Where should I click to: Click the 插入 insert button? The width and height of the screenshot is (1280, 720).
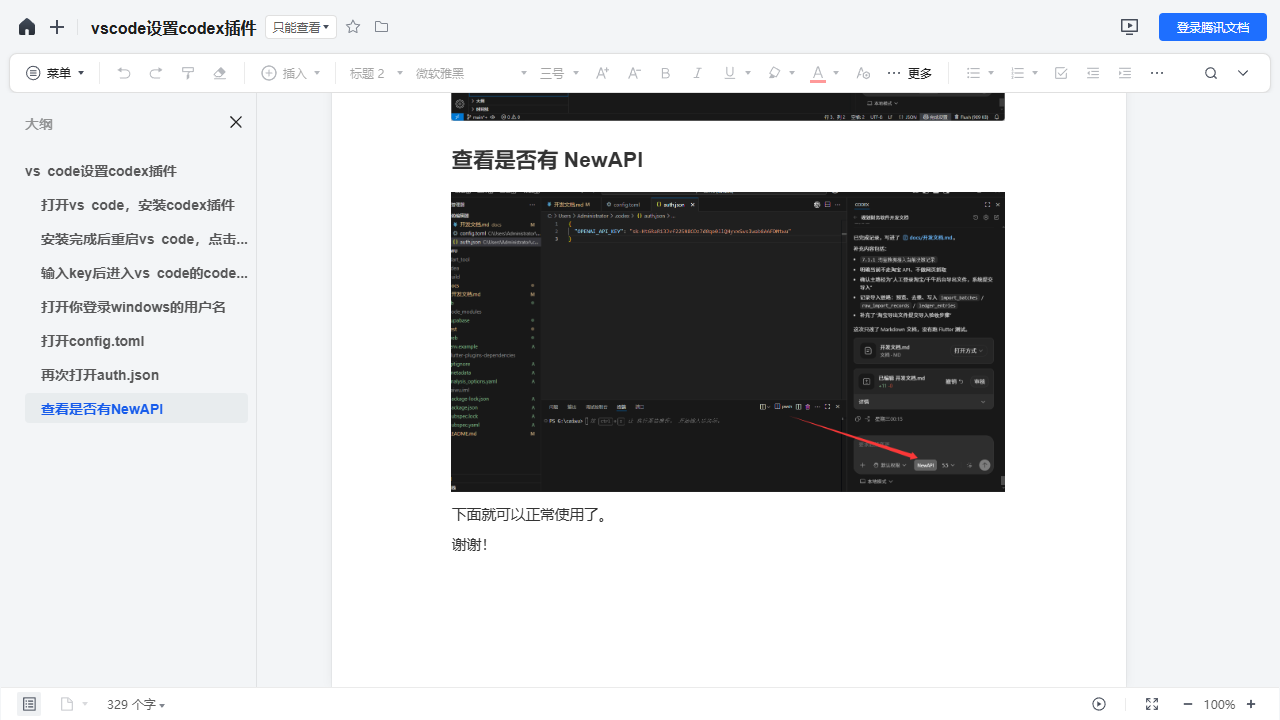click(284, 73)
